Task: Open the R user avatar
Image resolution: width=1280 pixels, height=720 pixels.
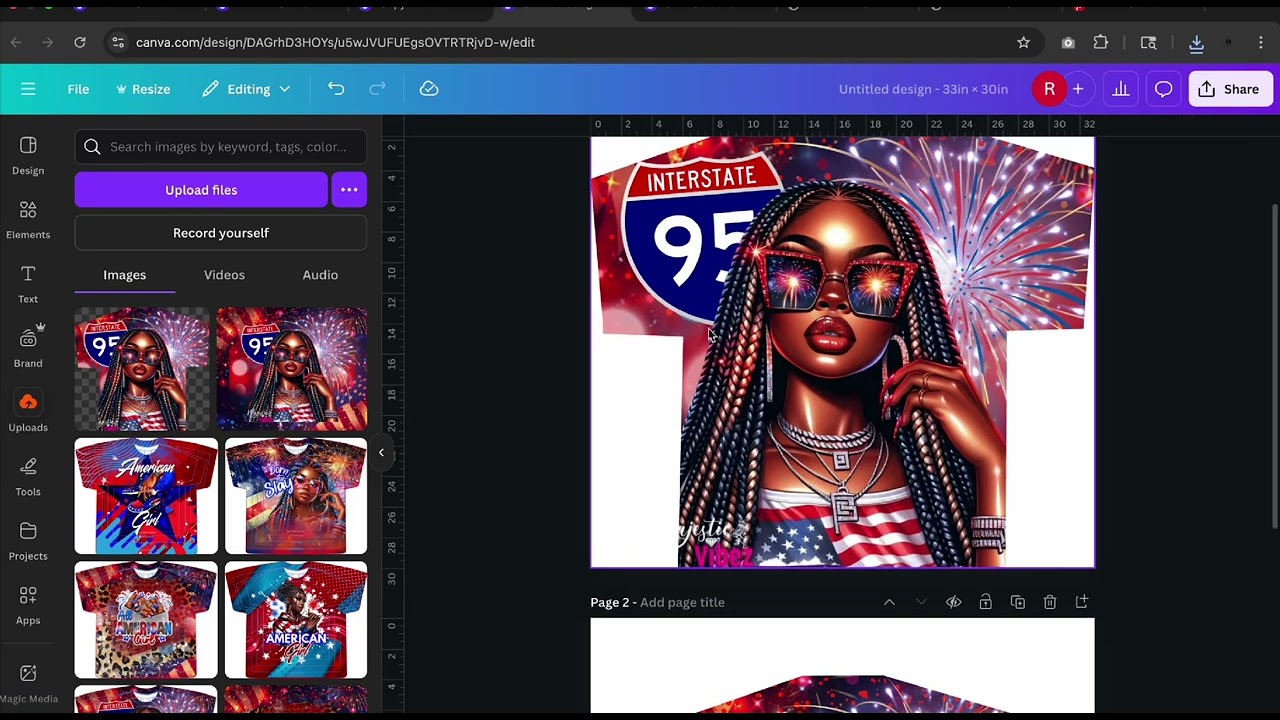Action: click(x=1049, y=89)
